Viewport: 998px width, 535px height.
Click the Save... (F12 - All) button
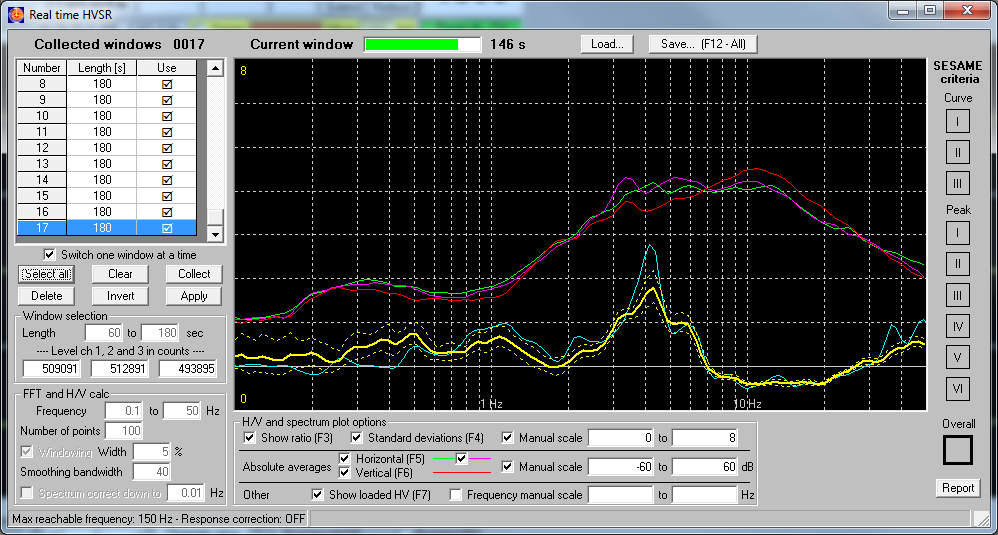point(703,44)
